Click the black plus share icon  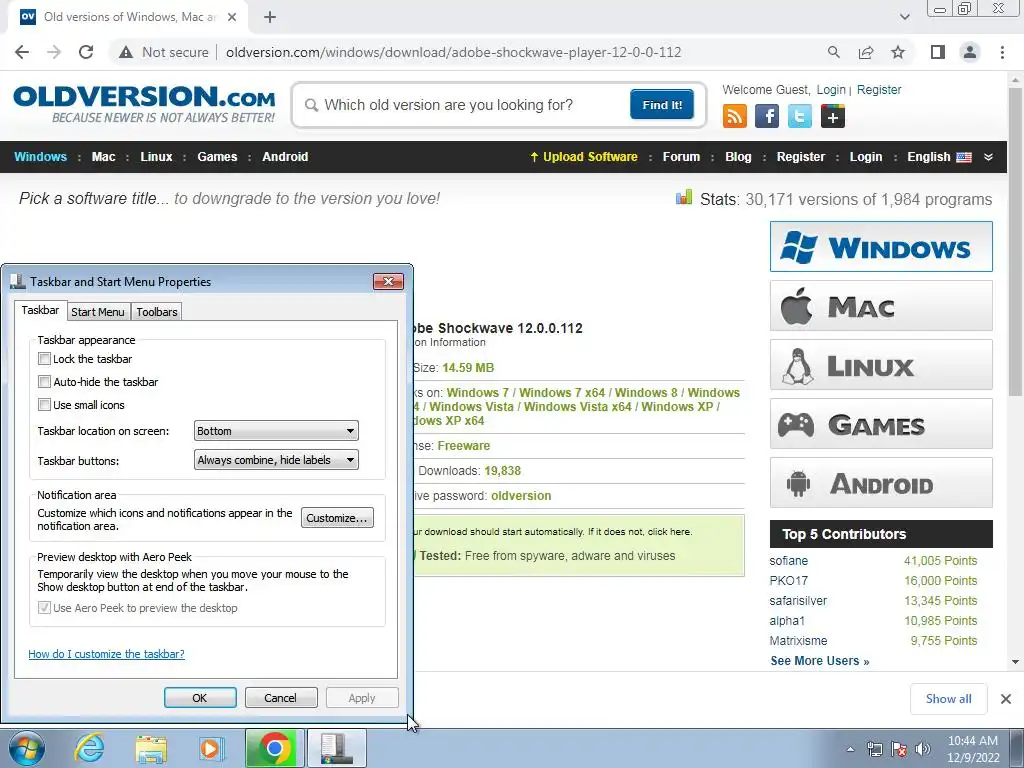tap(833, 117)
